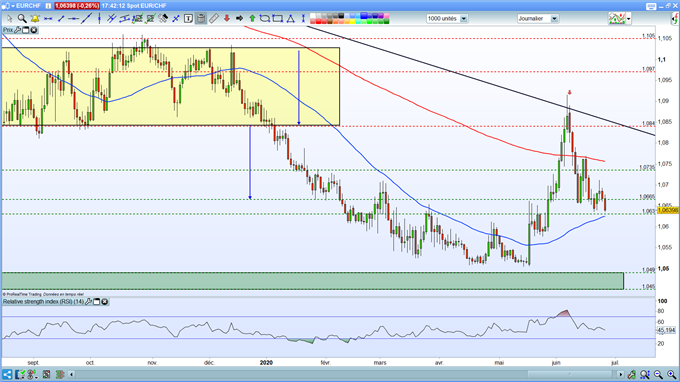Screen dimensions: 680x382
Task: Select the crossed lines fork tool
Action: click(111, 18)
